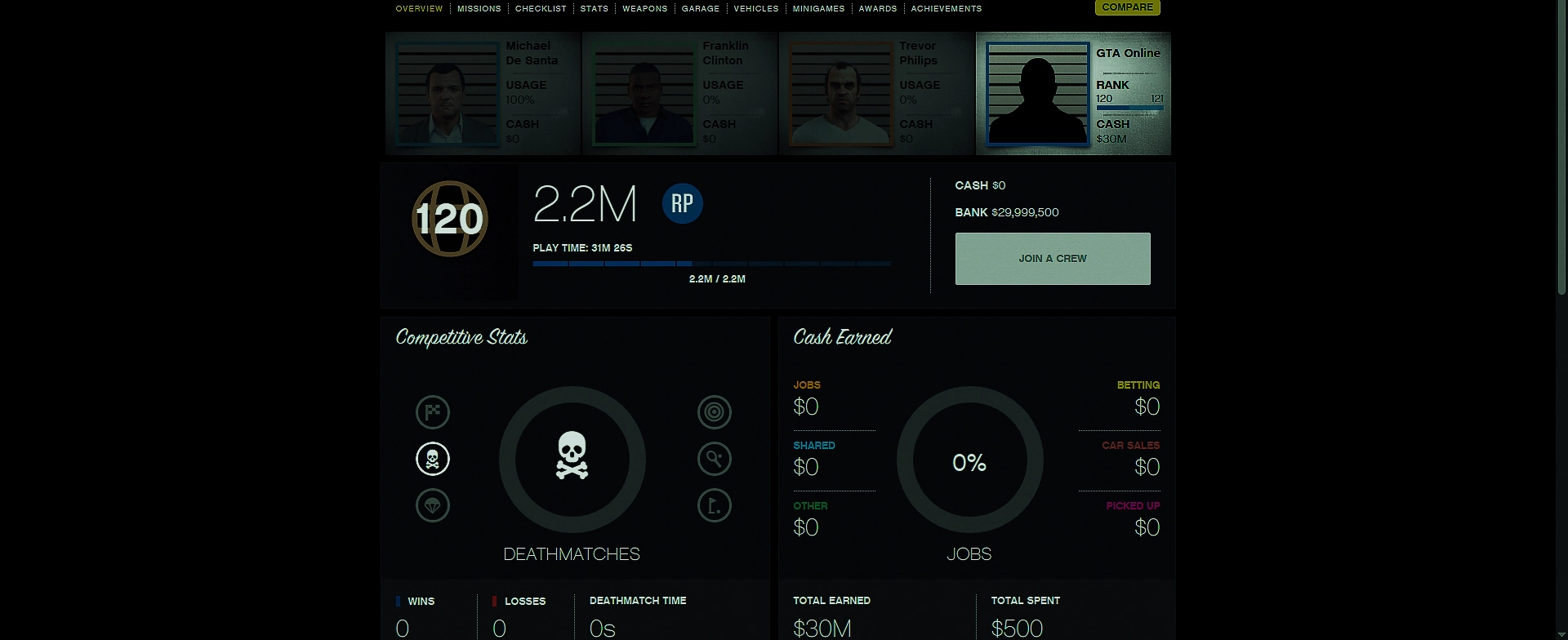Click the Deathmatch Time stat label
The height and width of the screenshot is (640, 1568).
click(638, 600)
